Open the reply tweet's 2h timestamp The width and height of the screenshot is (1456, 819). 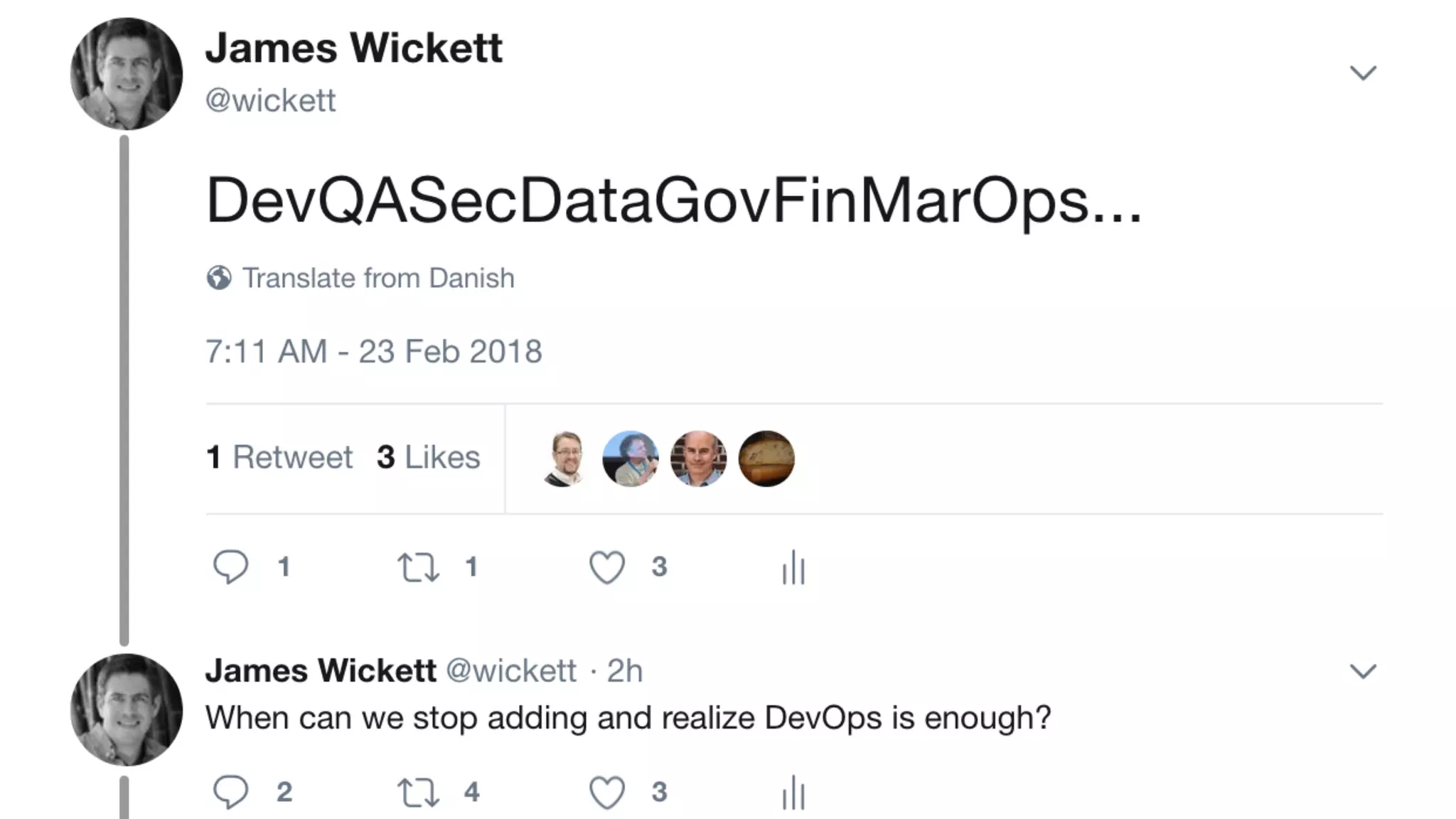(624, 671)
